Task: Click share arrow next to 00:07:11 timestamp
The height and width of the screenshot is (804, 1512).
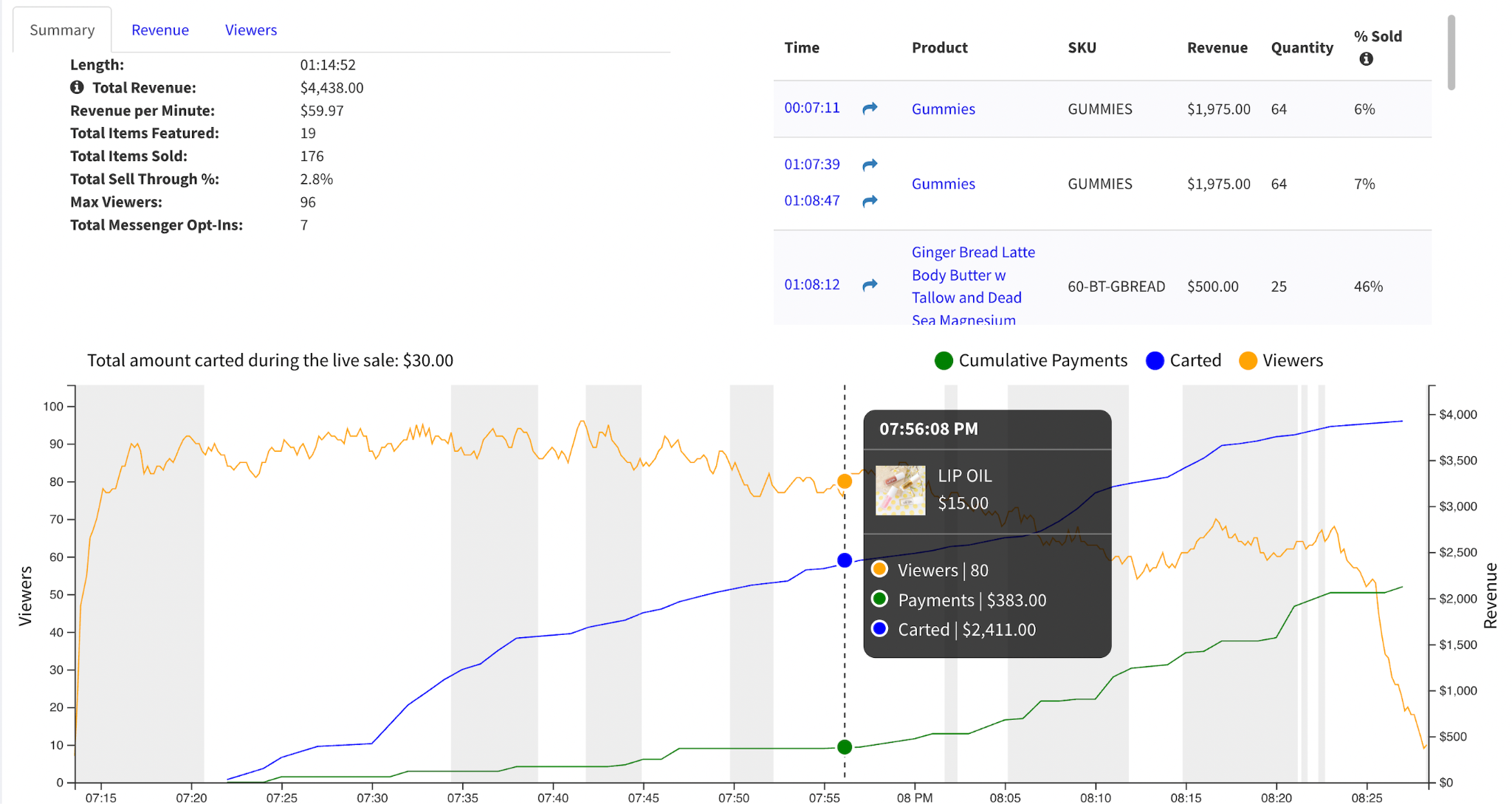Action: click(870, 109)
